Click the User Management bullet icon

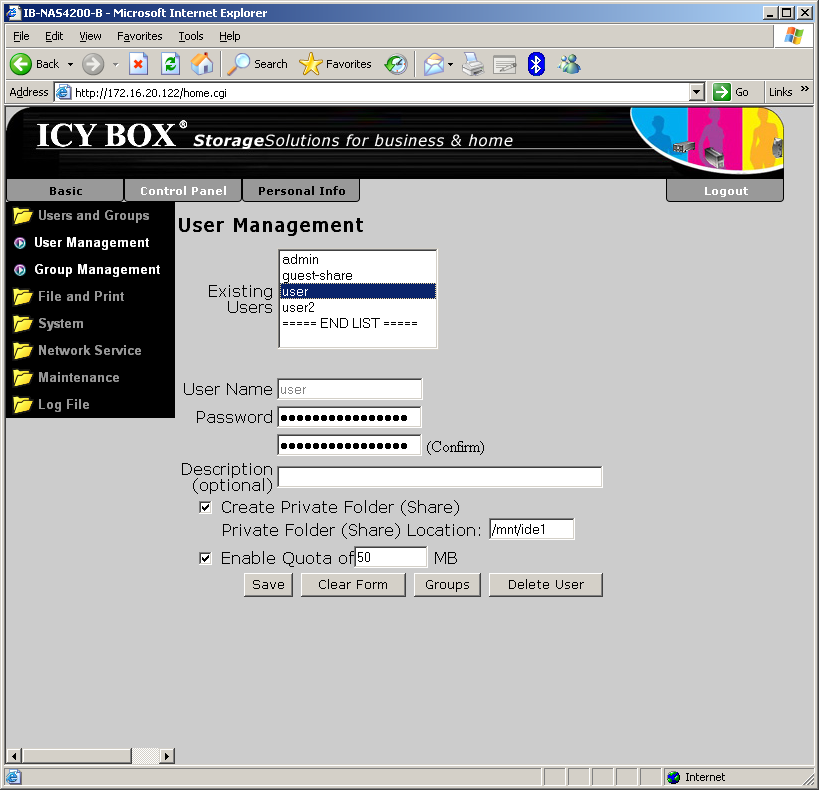point(20,243)
